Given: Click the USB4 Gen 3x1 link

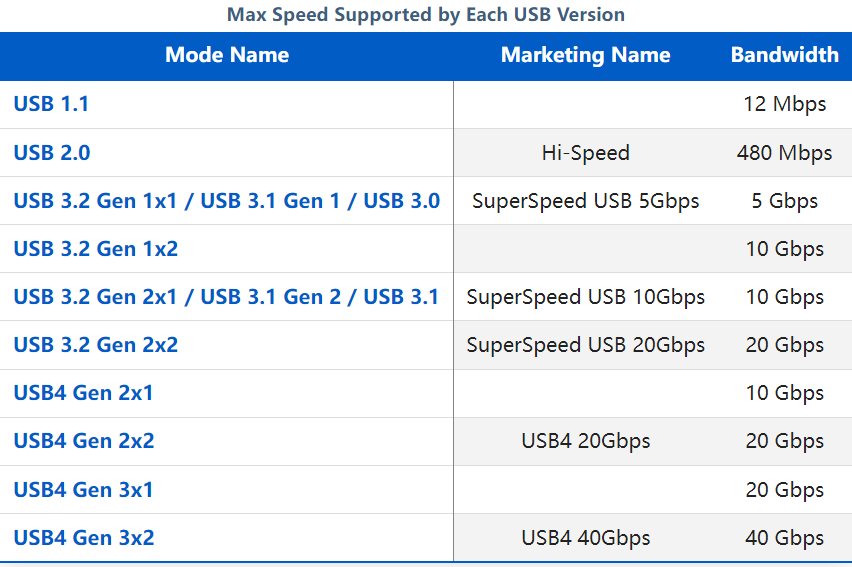Looking at the screenshot, I should click(x=84, y=489).
